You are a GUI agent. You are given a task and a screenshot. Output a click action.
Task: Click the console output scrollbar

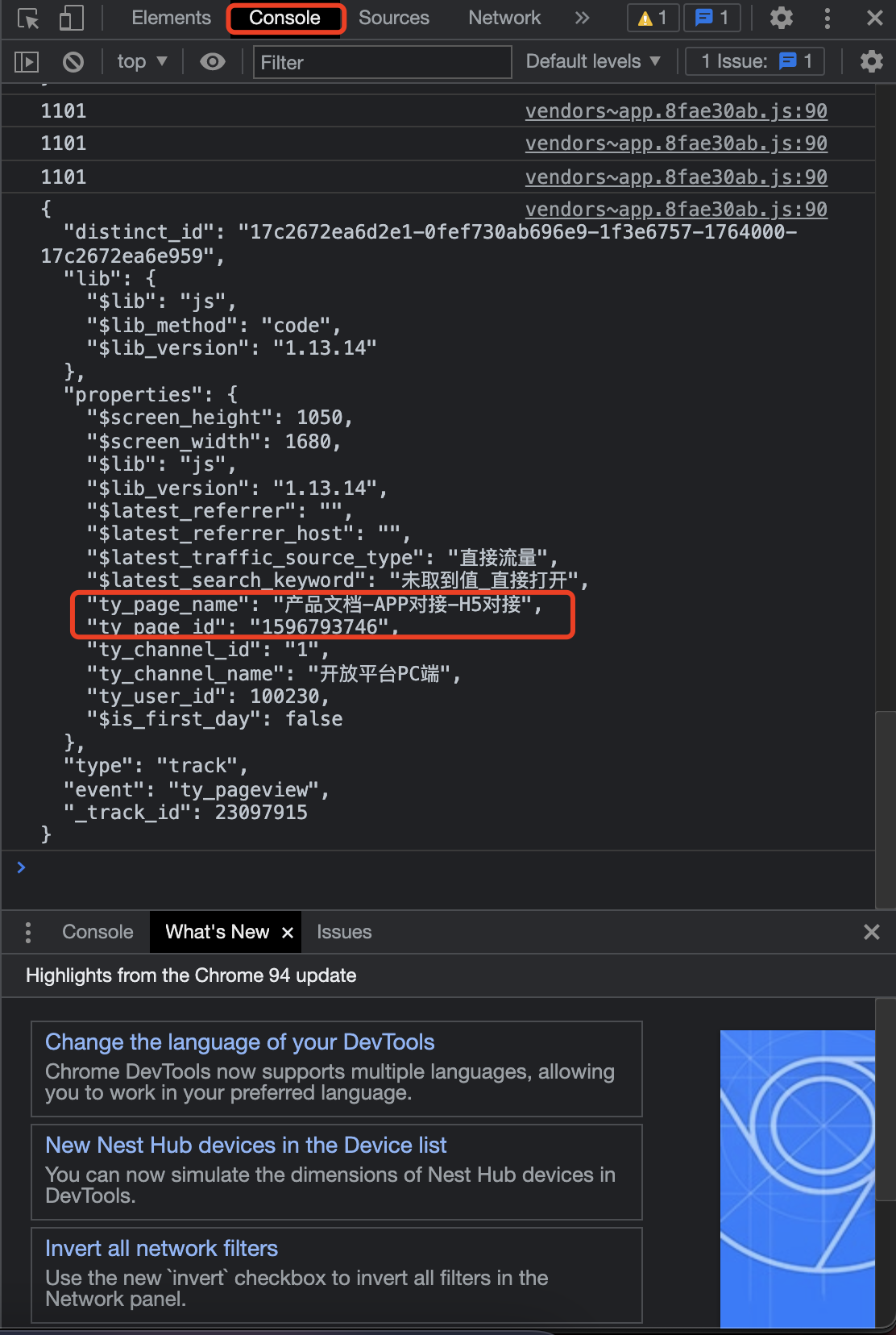(x=885, y=809)
